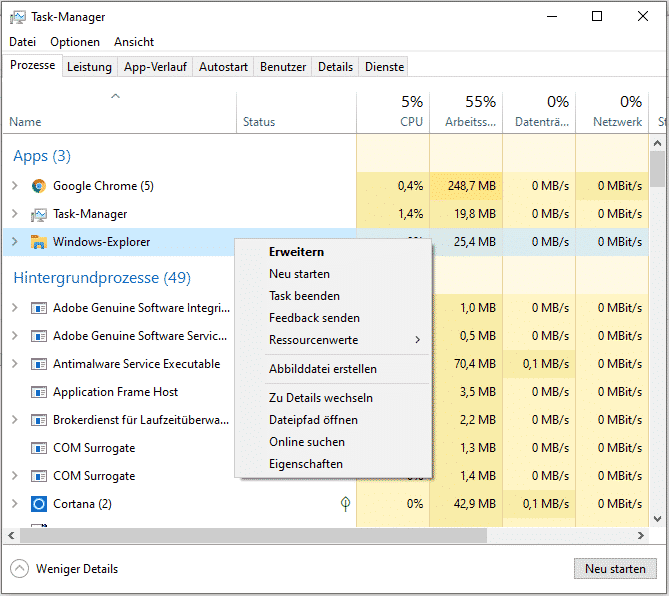Click the Cortana blue circle icon

click(39, 504)
